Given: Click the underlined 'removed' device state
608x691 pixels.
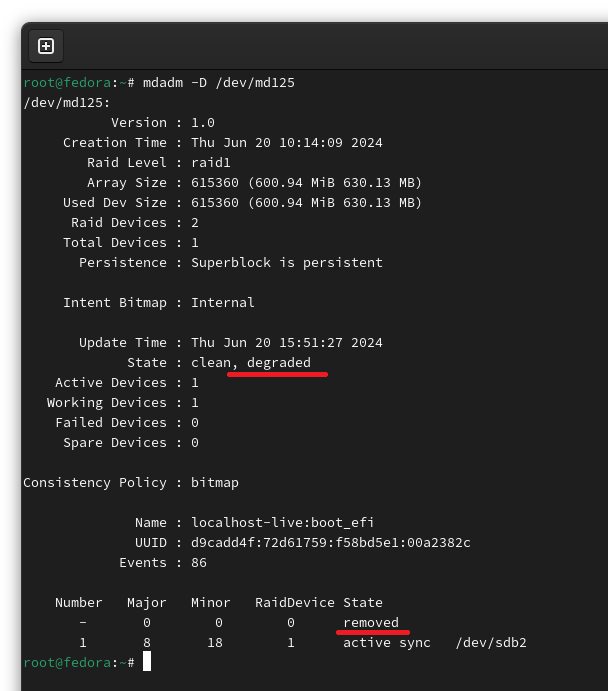Looking at the screenshot, I should pos(371,623).
